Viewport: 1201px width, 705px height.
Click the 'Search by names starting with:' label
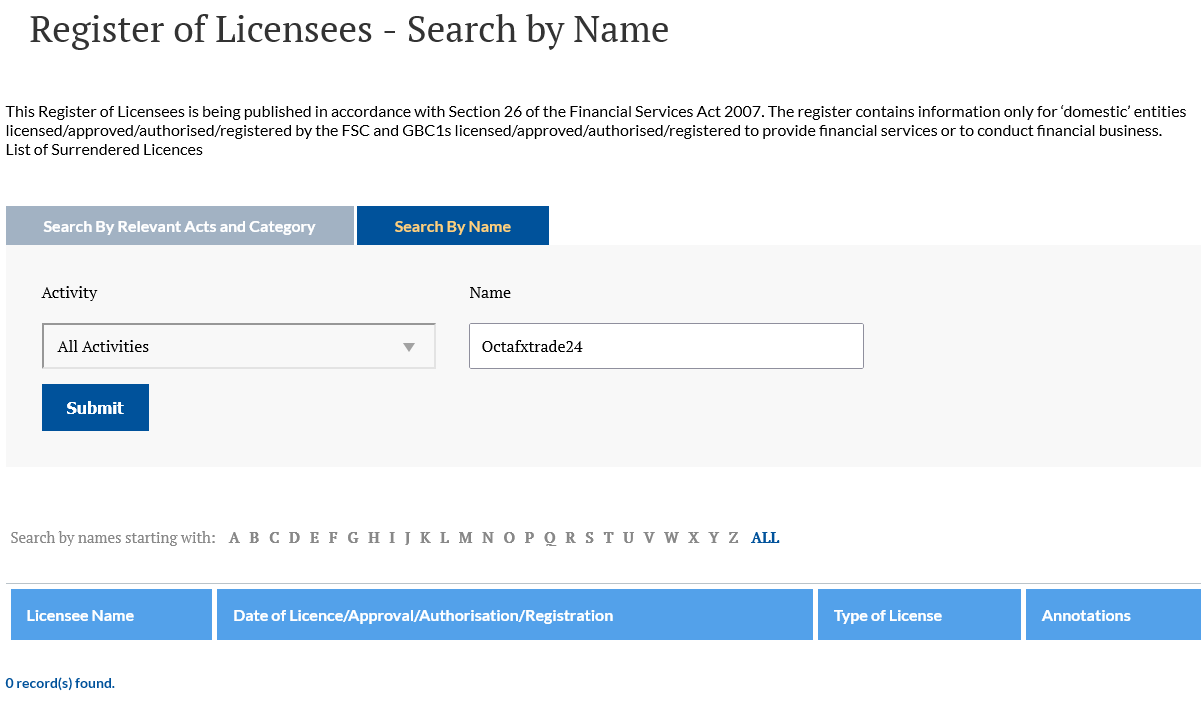[x=113, y=538]
